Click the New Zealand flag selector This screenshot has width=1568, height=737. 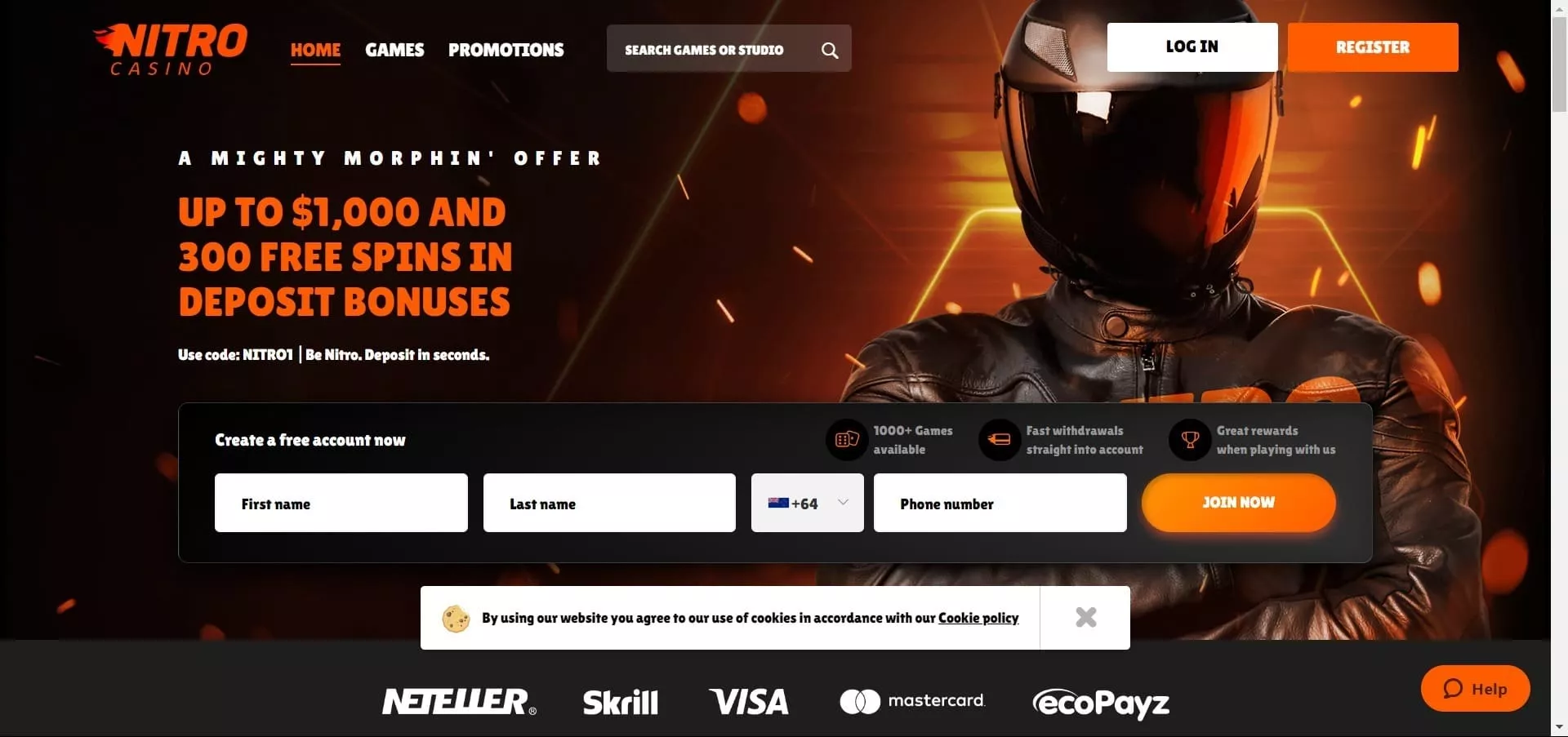(778, 503)
